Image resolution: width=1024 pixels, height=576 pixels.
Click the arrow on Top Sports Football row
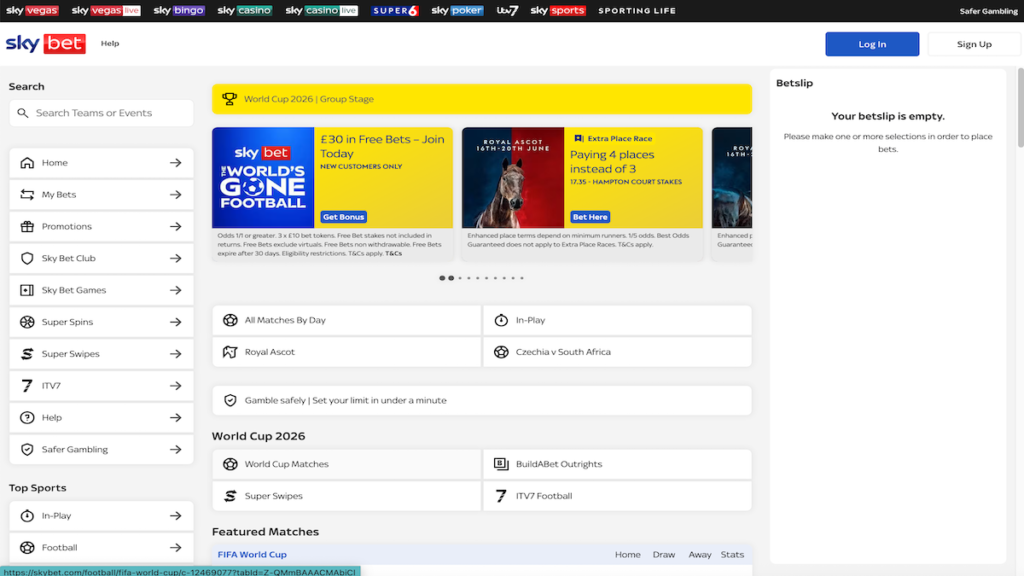click(x=176, y=548)
